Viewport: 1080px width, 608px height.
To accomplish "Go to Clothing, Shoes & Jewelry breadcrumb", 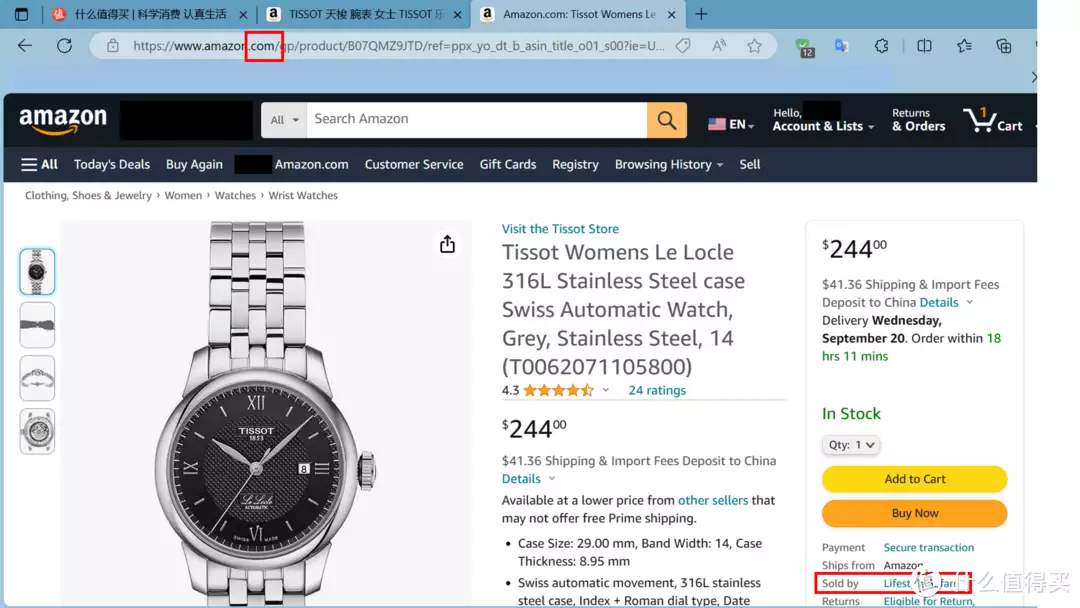I will (88, 196).
